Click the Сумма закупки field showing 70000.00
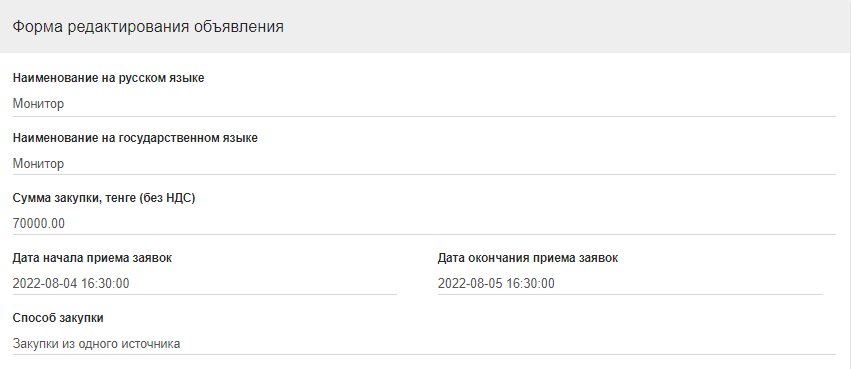 tap(424, 224)
